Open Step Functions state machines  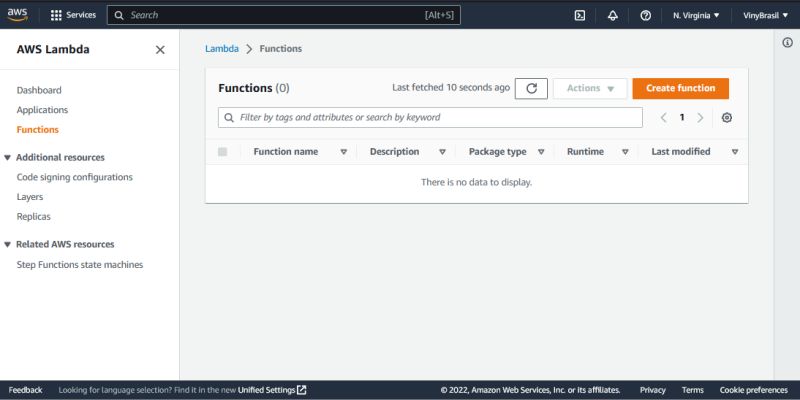tap(80, 265)
